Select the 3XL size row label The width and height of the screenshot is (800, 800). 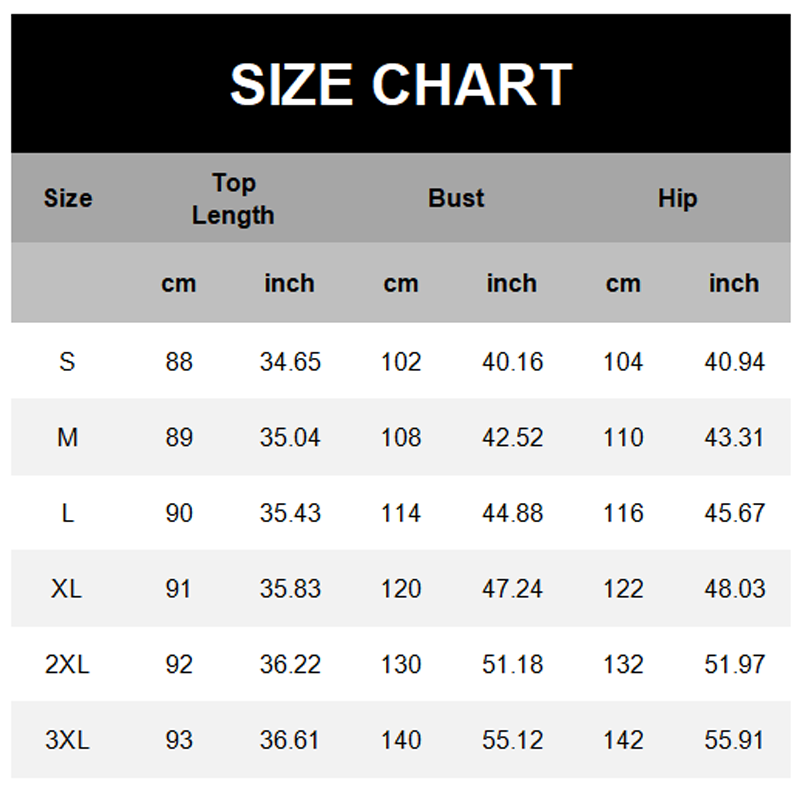pyautogui.click(x=67, y=740)
